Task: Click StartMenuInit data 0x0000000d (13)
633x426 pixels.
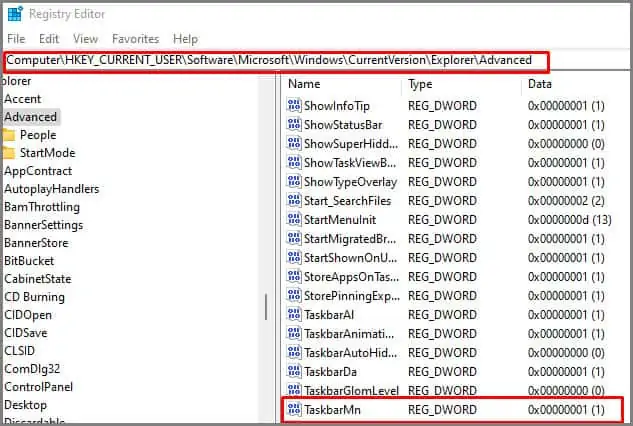Action: click(570, 220)
